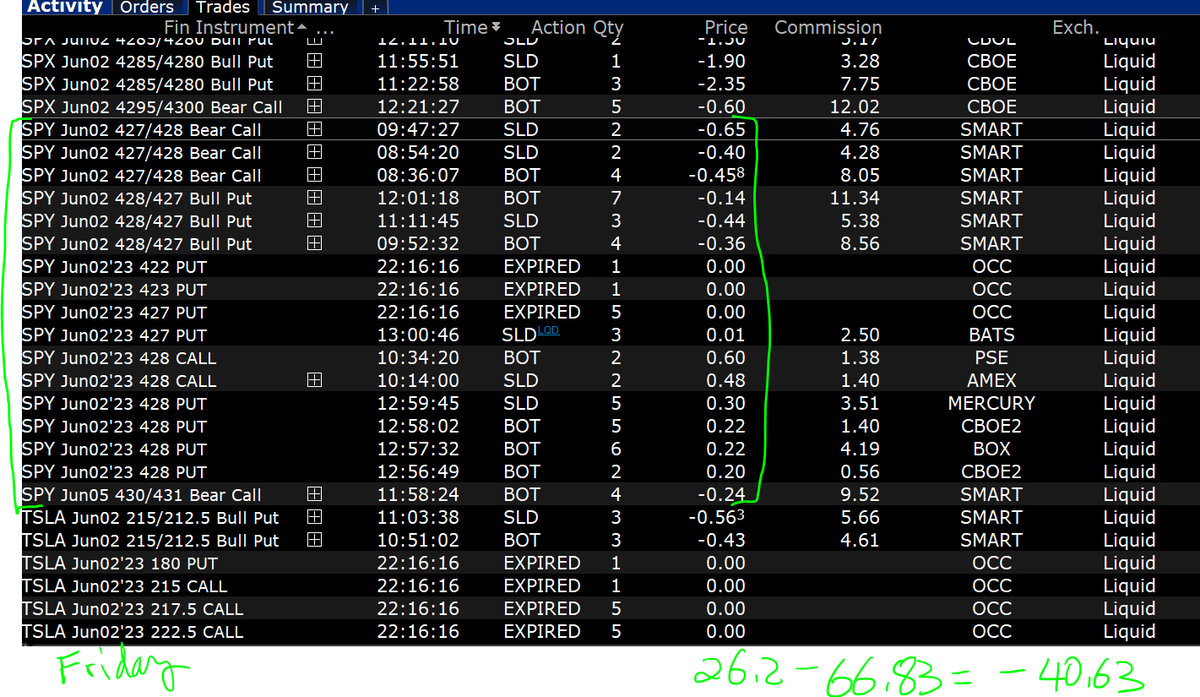Click the -0.65 price cell
The height and width of the screenshot is (697, 1200).
720,130
